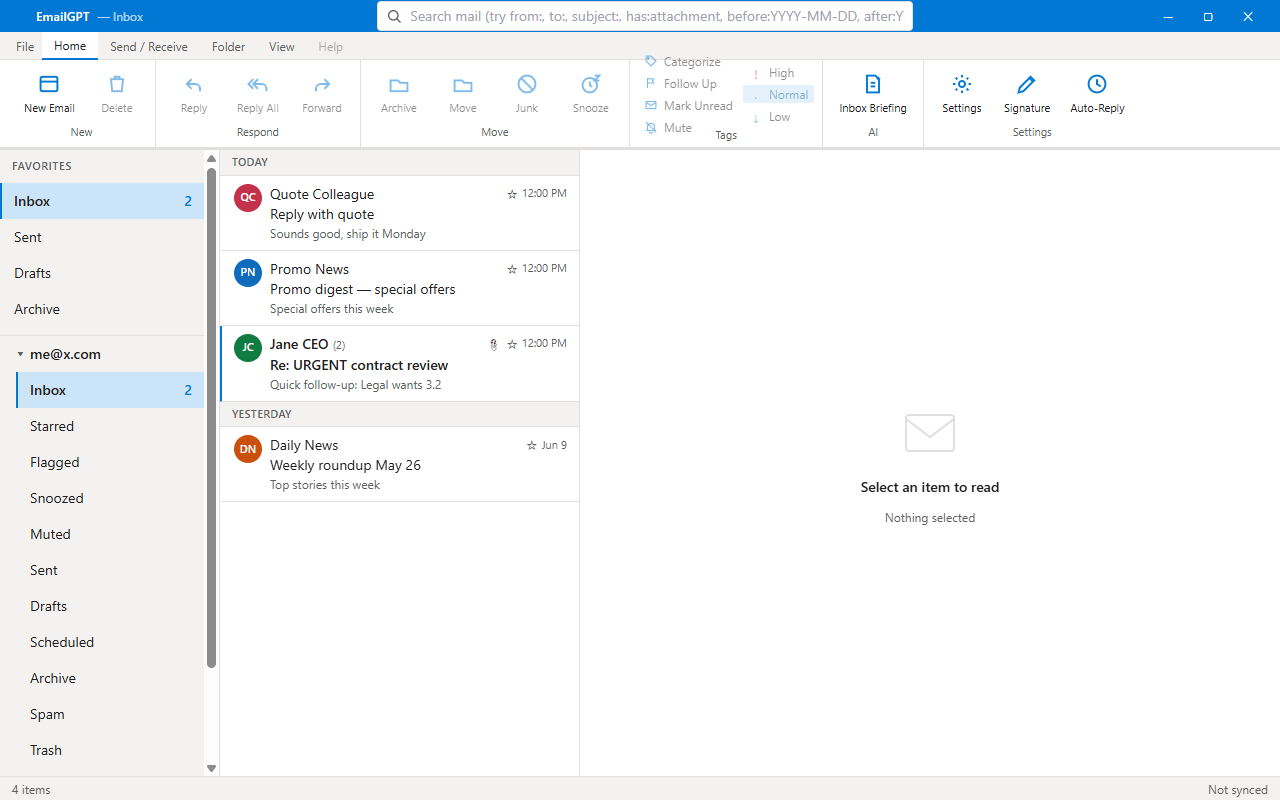Click the PN avatar of Promo News
1280x800 pixels.
pyautogui.click(x=248, y=272)
